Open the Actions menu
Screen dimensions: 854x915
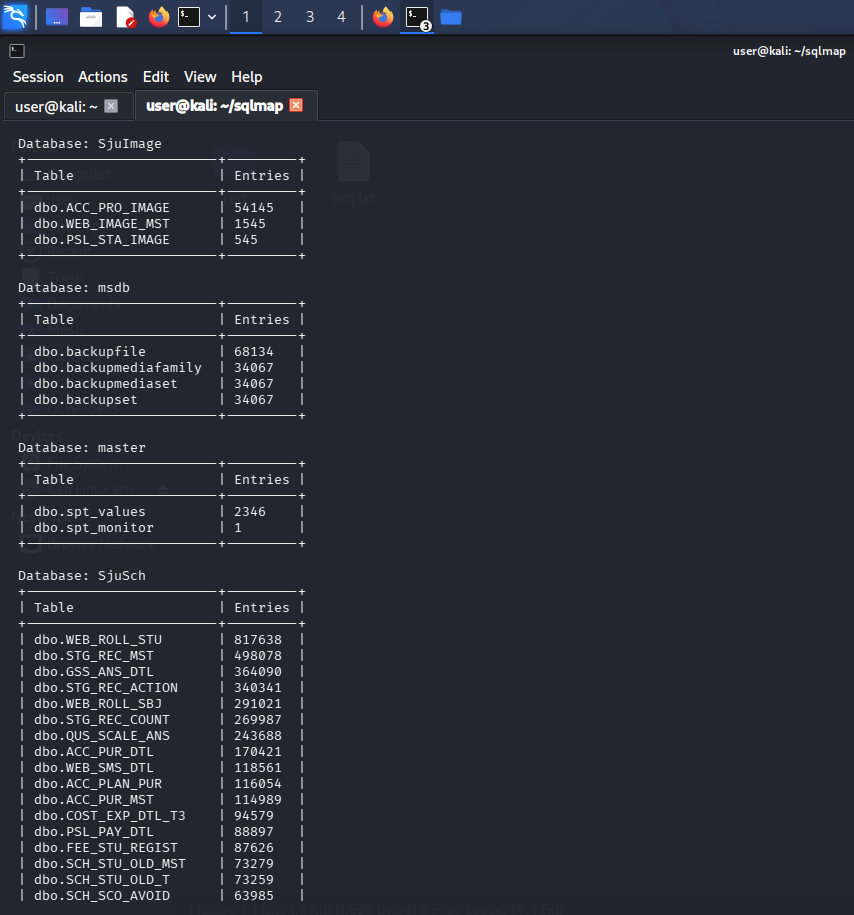[103, 77]
